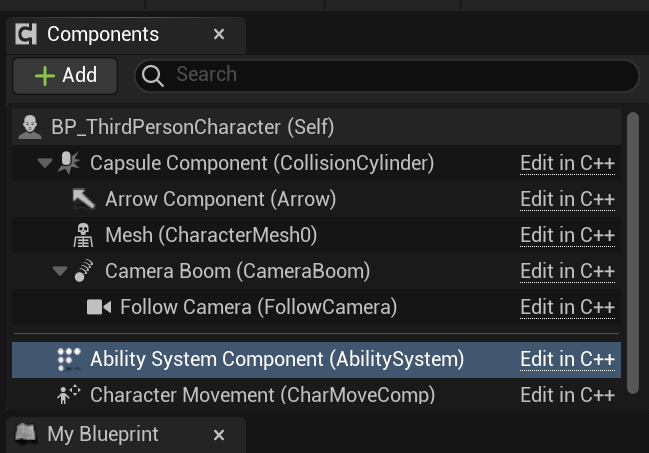Click the magnifier icon in Search box
The height and width of the screenshot is (453, 649).
point(154,75)
